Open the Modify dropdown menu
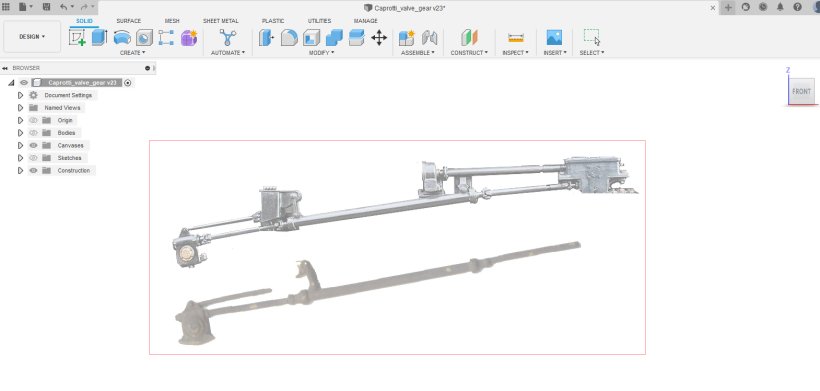This screenshot has height=391, width=820. coord(321,53)
